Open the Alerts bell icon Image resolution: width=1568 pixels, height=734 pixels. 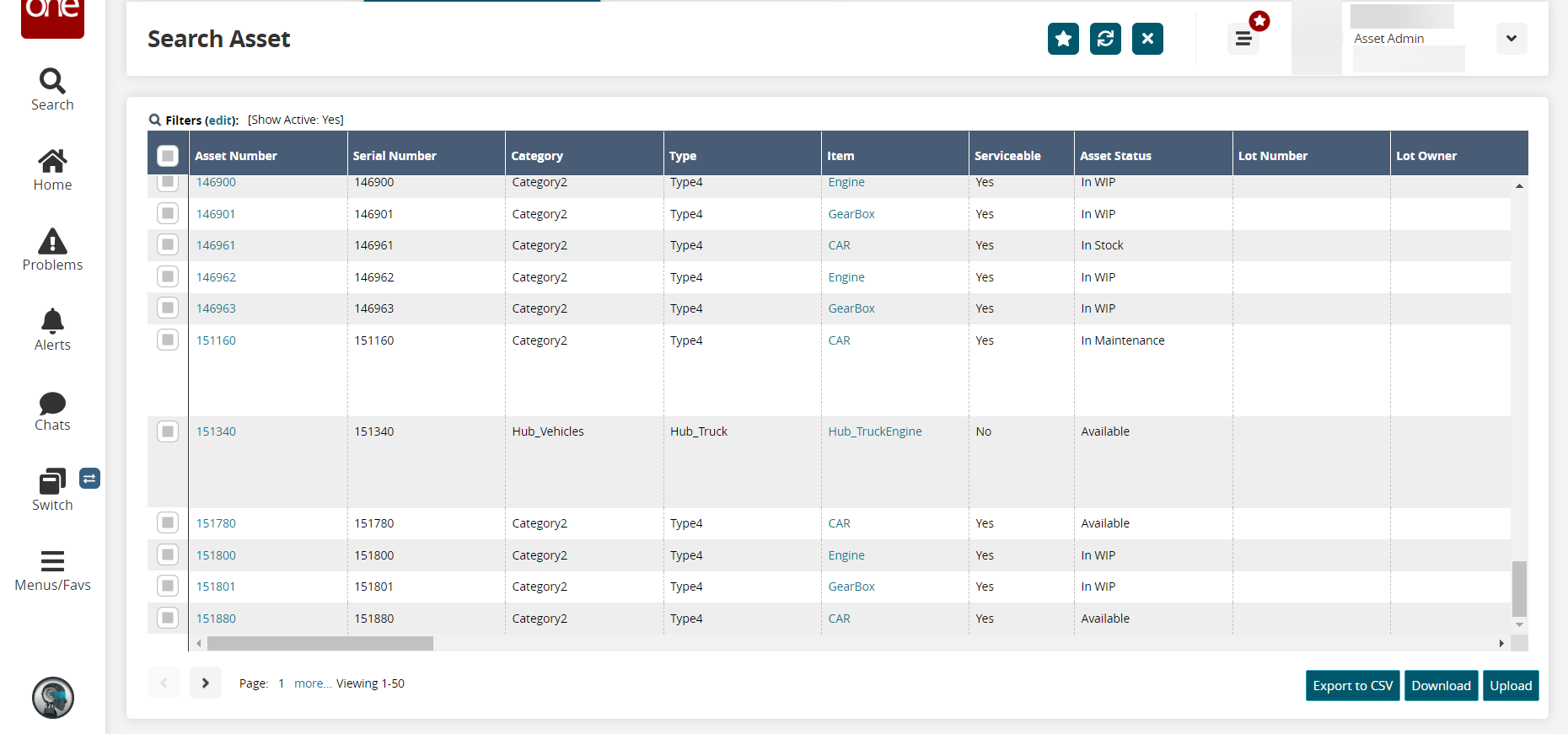point(52,321)
